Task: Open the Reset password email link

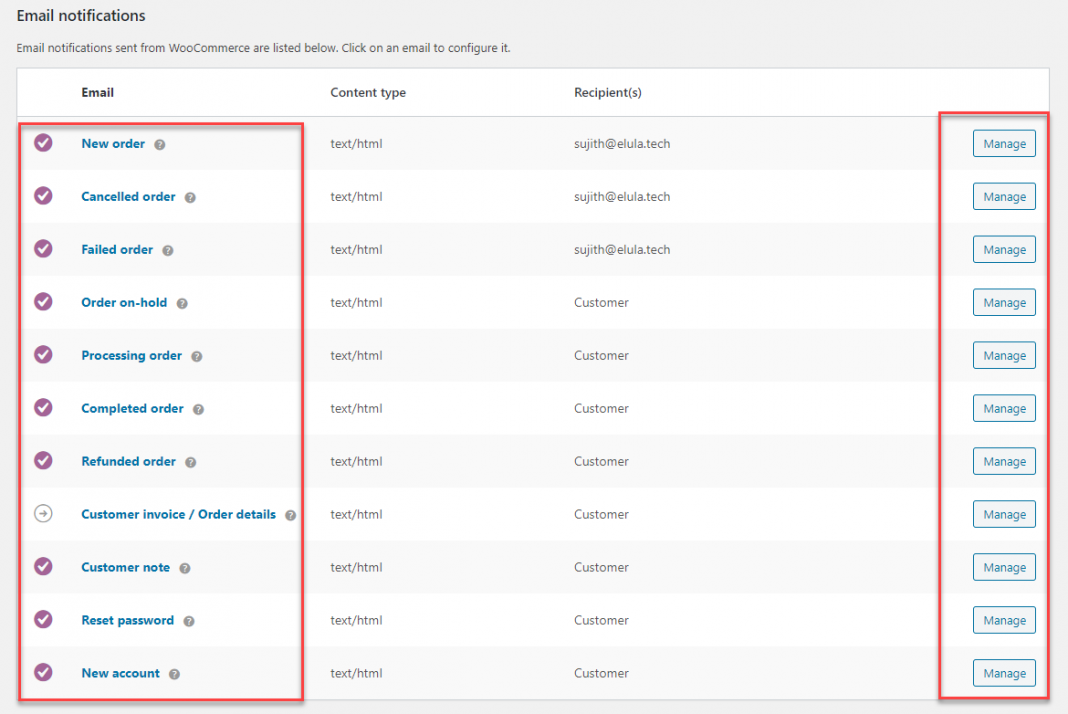Action: pos(127,620)
